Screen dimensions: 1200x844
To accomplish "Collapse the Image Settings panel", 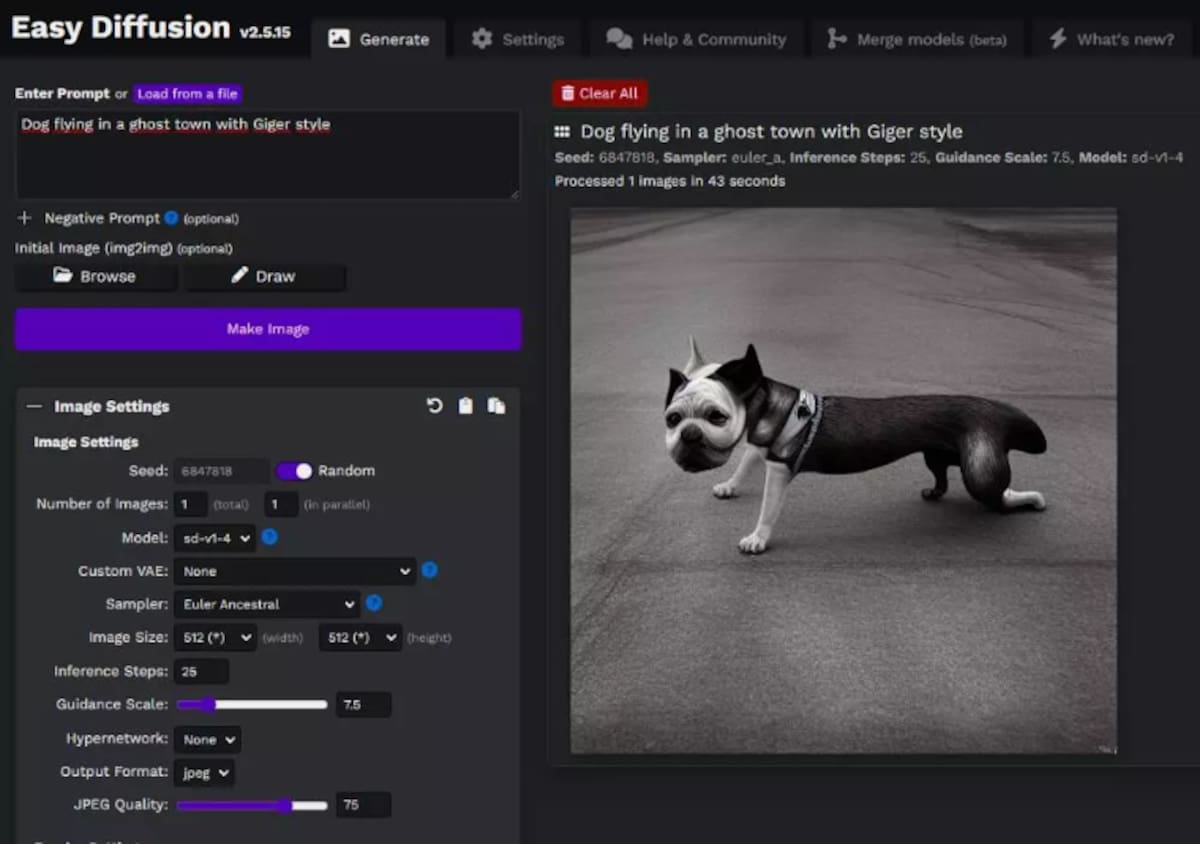I will tap(35, 407).
